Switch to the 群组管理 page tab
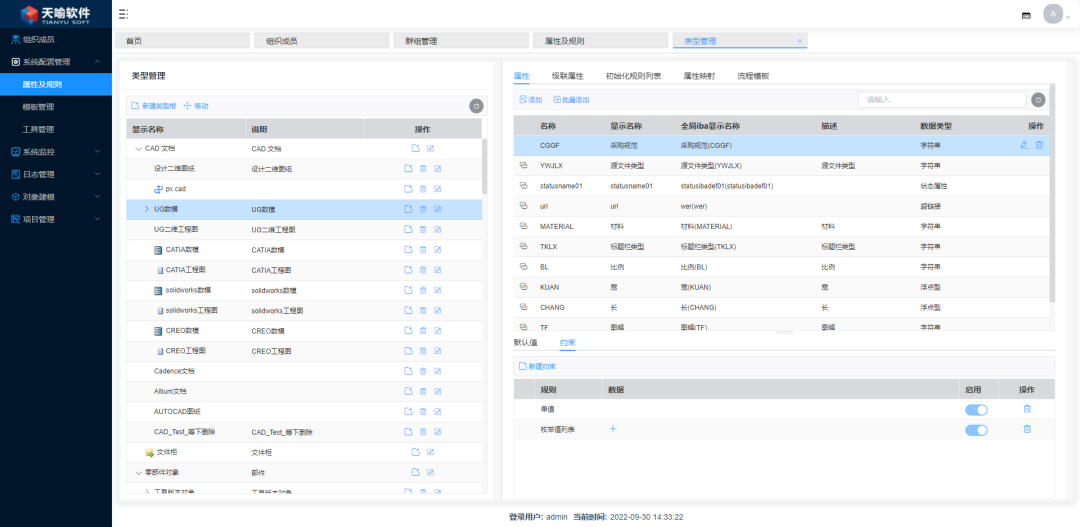Viewport: 1080px width, 527px height. pos(461,41)
